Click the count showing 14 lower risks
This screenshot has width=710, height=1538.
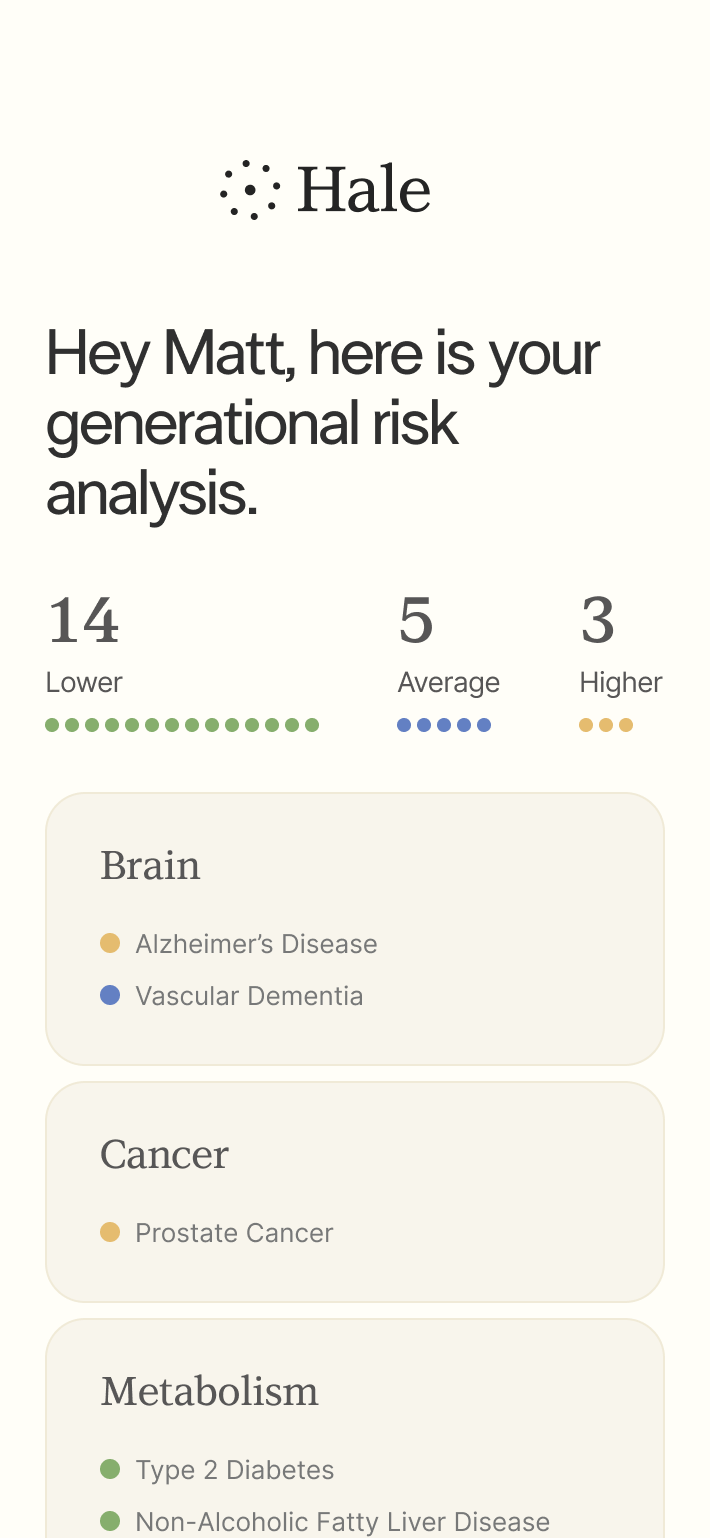pyautogui.click(x=83, y=620)
